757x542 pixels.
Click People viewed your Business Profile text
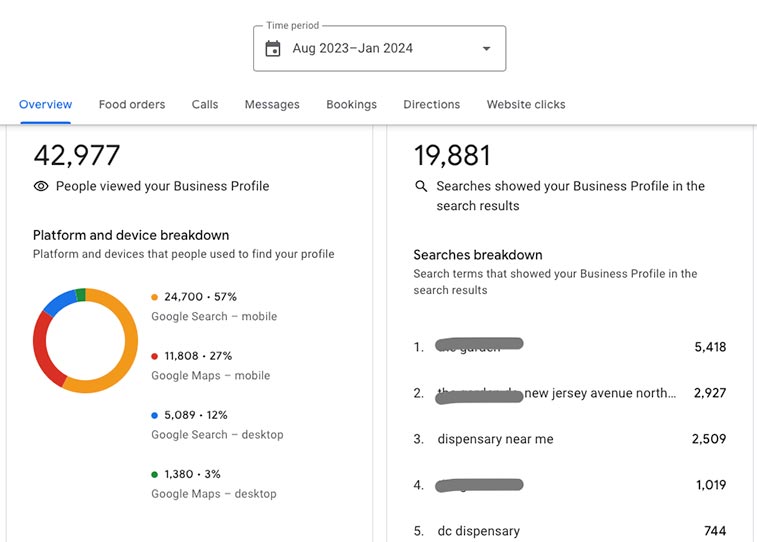point(162,186)
